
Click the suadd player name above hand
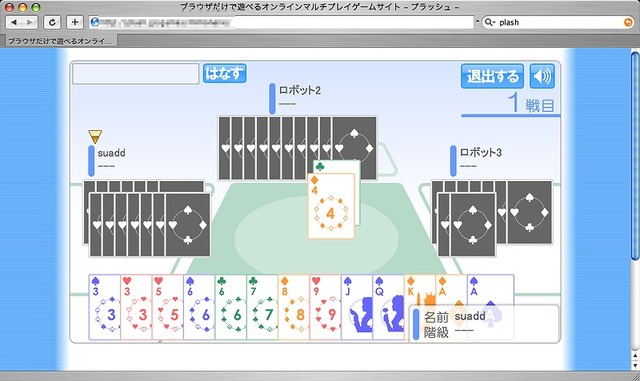pos(111,153)
